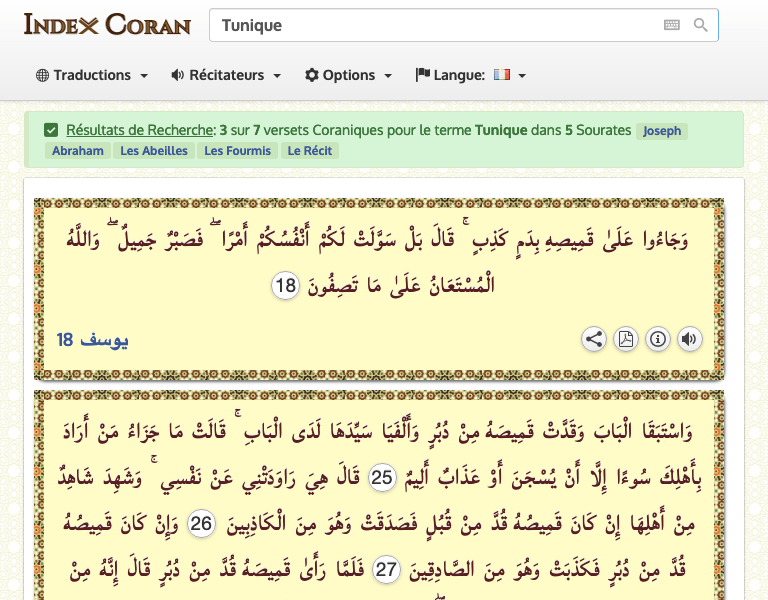Open the Langue French flag dropdown

pos(509,75)
